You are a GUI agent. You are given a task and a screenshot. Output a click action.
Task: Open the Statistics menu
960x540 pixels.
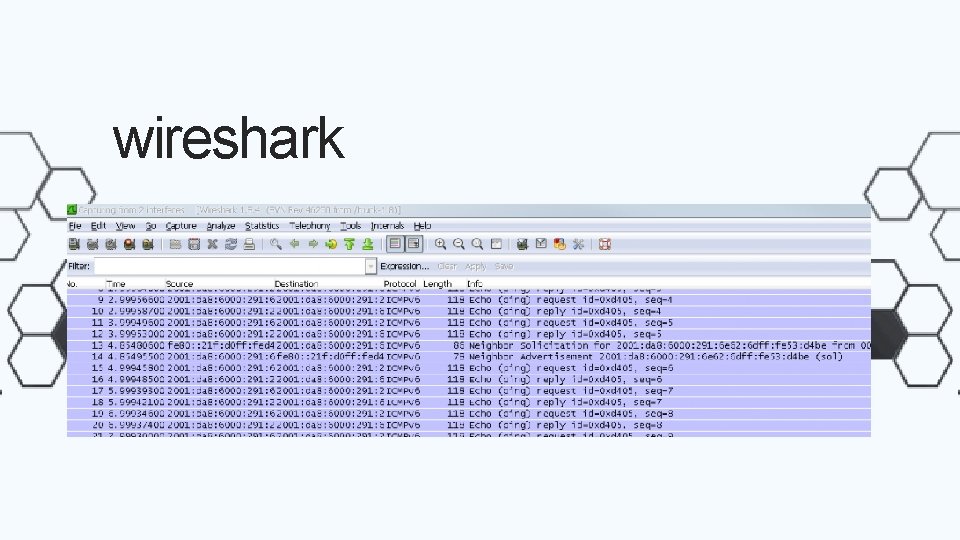click(x=262, y=226)
